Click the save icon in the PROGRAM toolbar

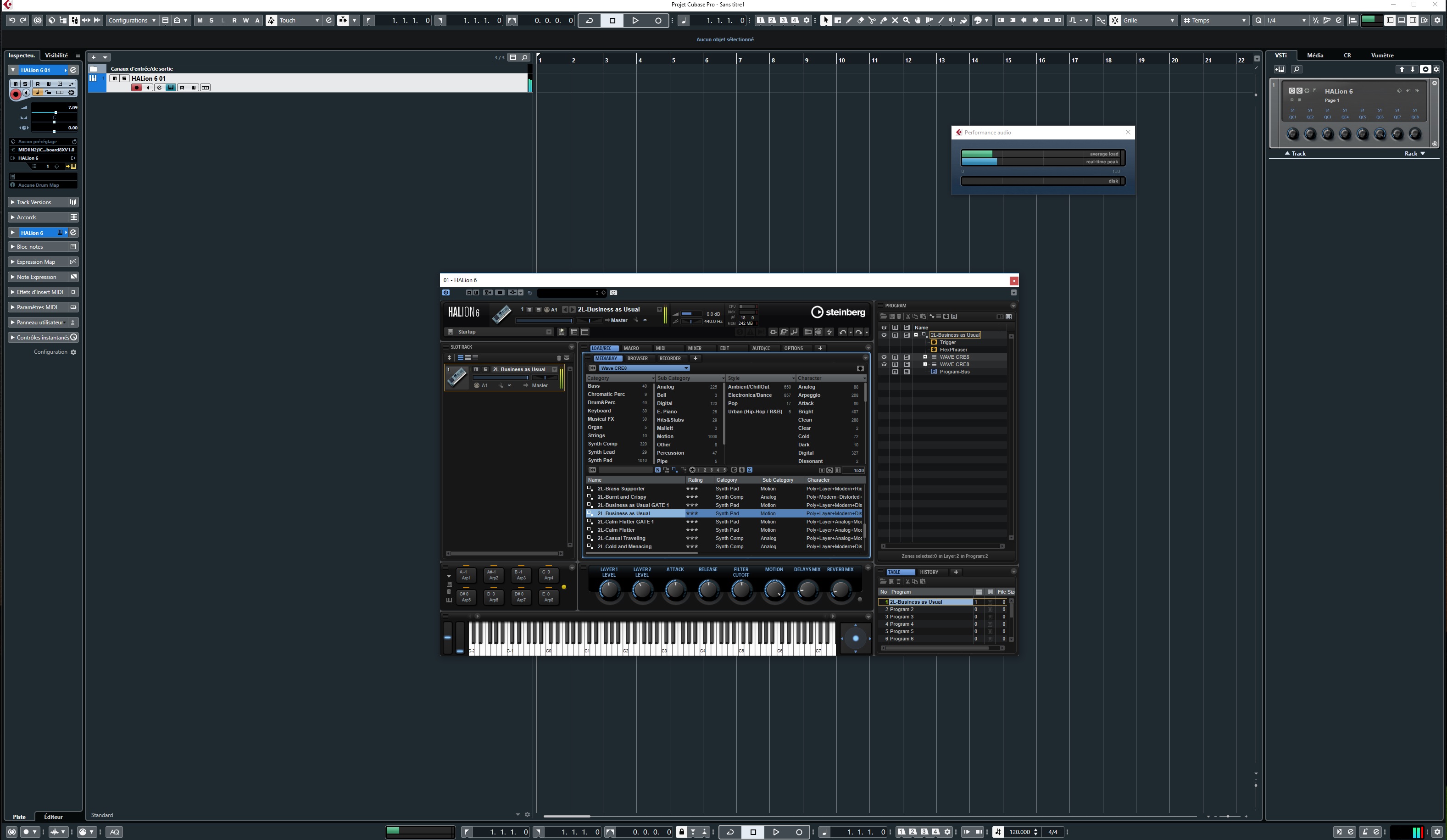click(x=893, y=317)
